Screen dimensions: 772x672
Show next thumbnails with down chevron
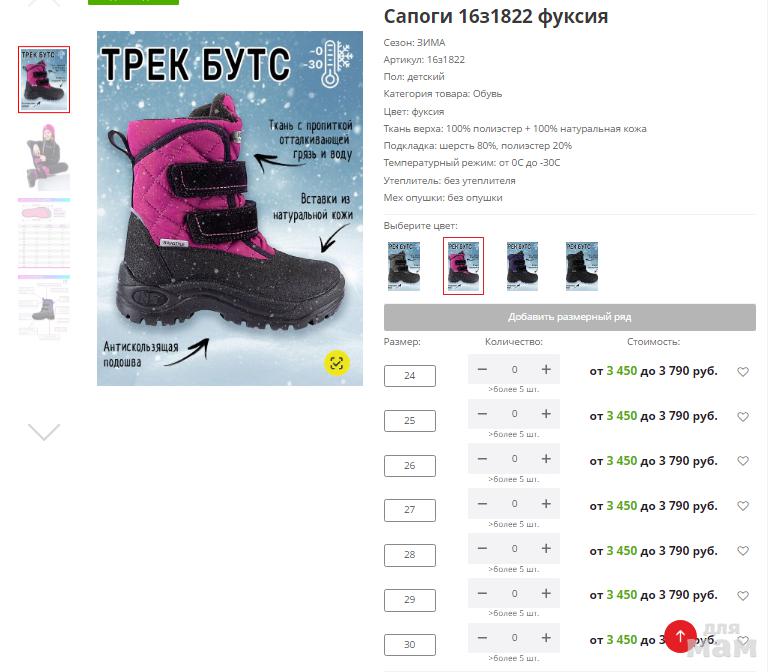point(44,432)
